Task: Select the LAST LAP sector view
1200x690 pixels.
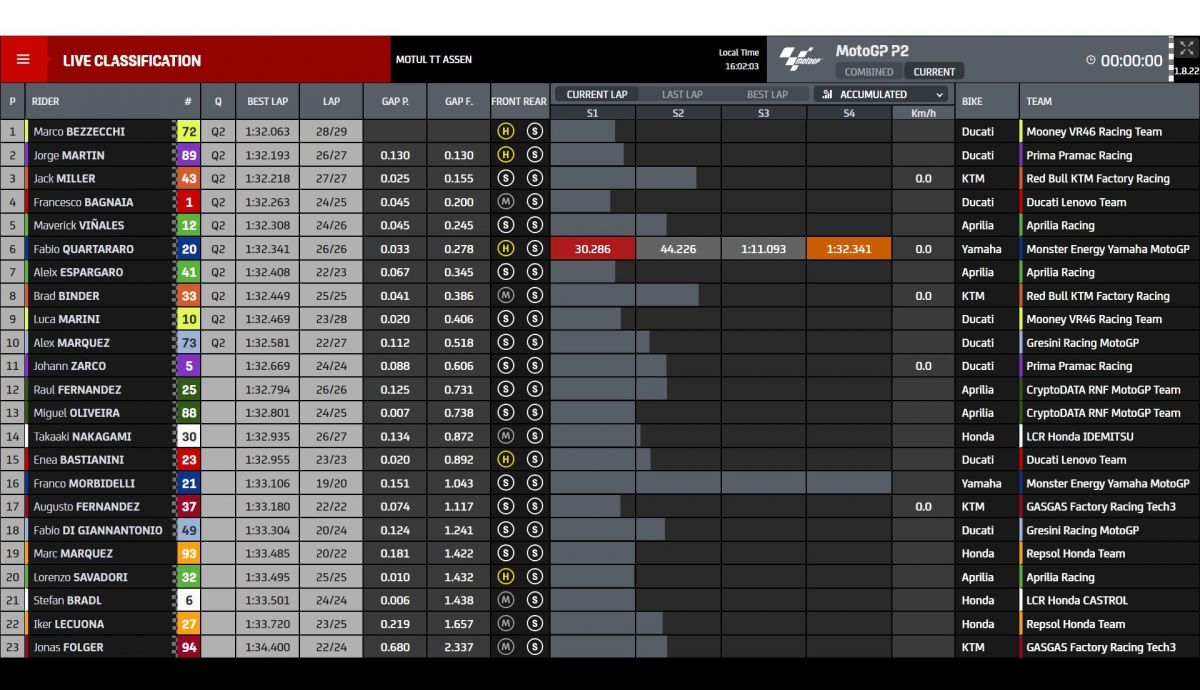Action: click(x=682, y=95)
